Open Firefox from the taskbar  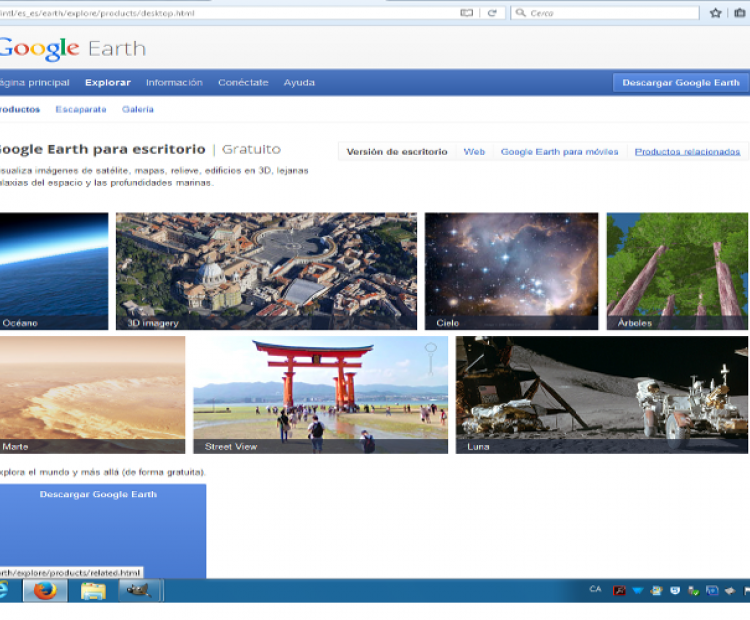[x=45, y=591]
